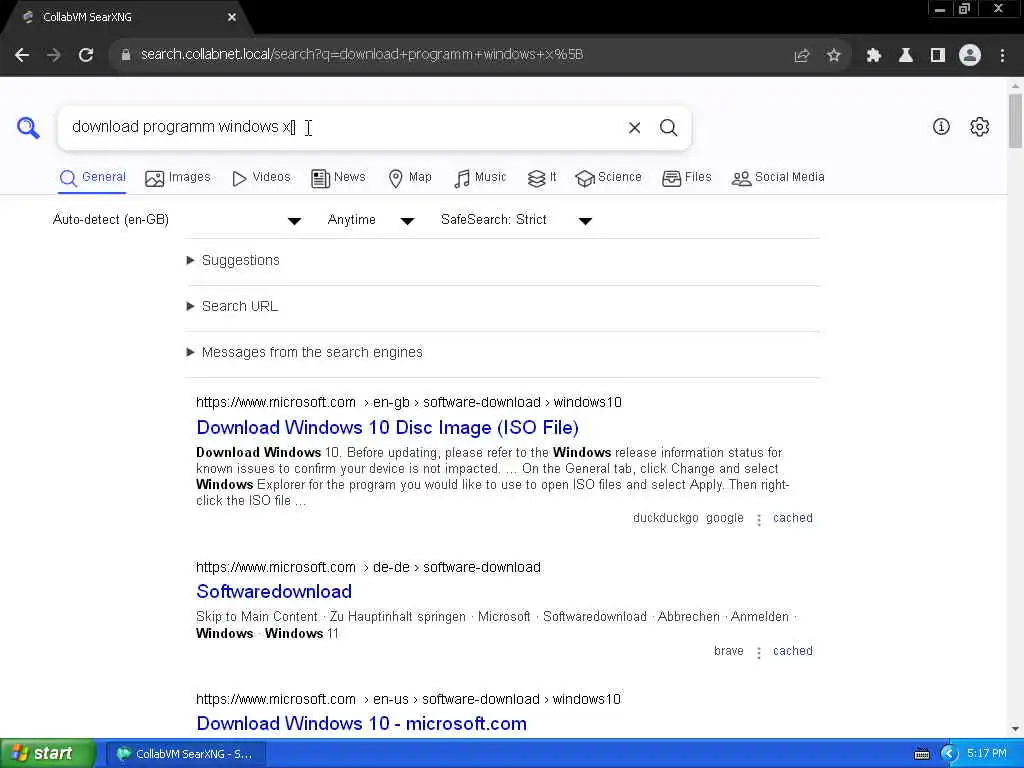Switch to News tab
Viewport: 1024px width, 768px height.
[x=338, y=178]
